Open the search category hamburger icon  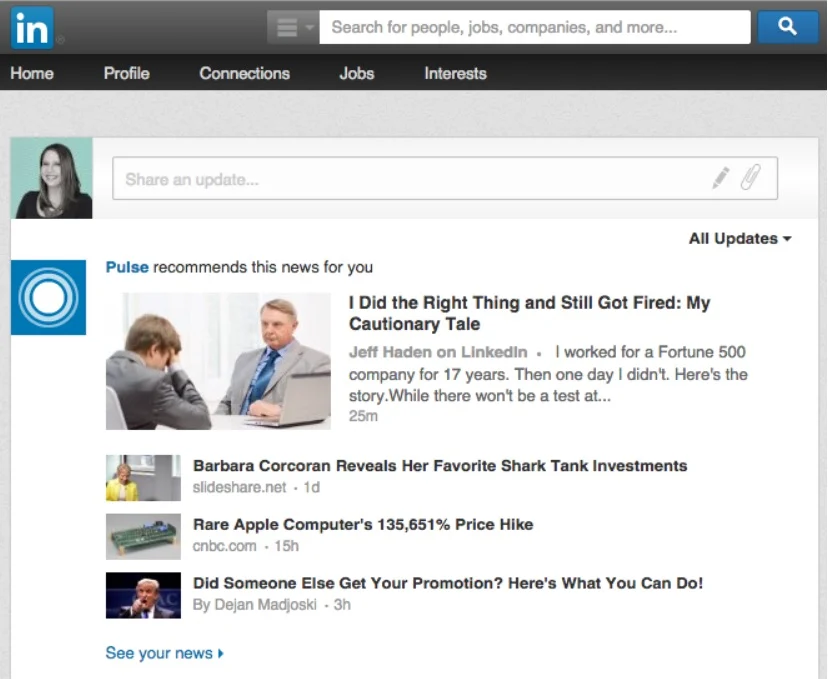pos(285,27)
